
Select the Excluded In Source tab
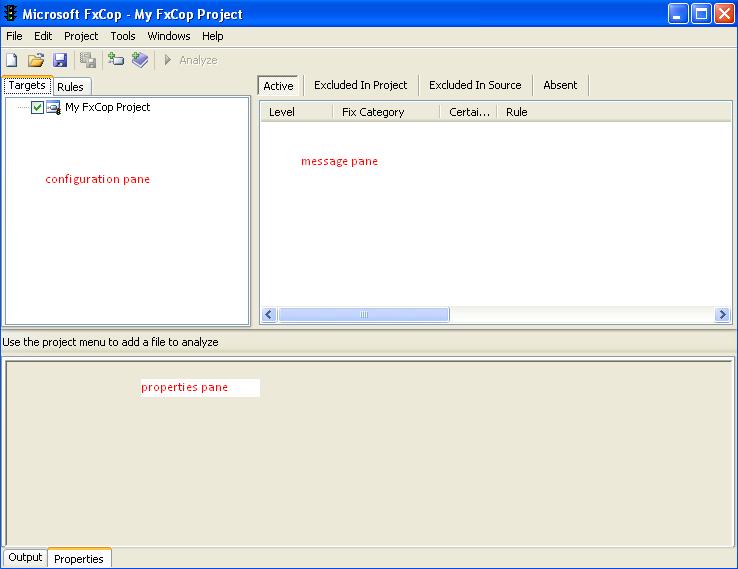[x=475, y=85]
